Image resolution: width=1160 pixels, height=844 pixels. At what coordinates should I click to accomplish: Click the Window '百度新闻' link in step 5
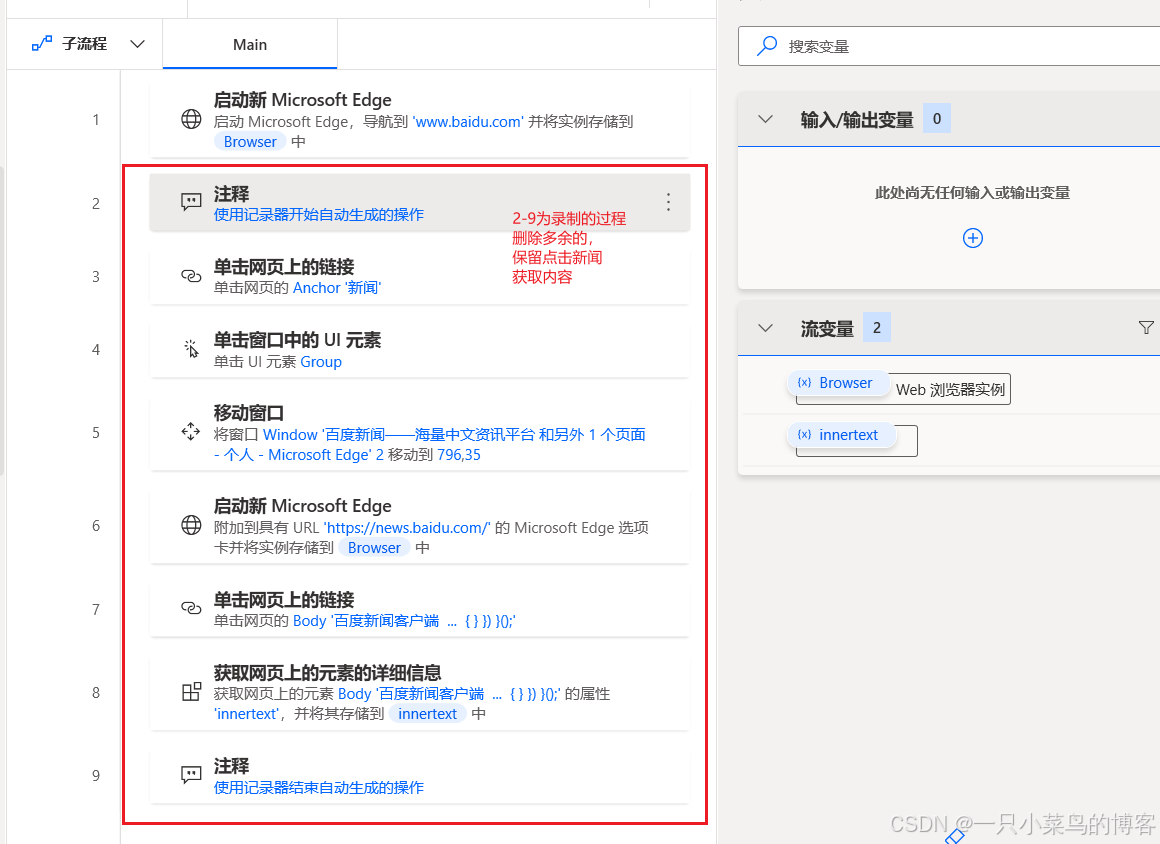430,444
